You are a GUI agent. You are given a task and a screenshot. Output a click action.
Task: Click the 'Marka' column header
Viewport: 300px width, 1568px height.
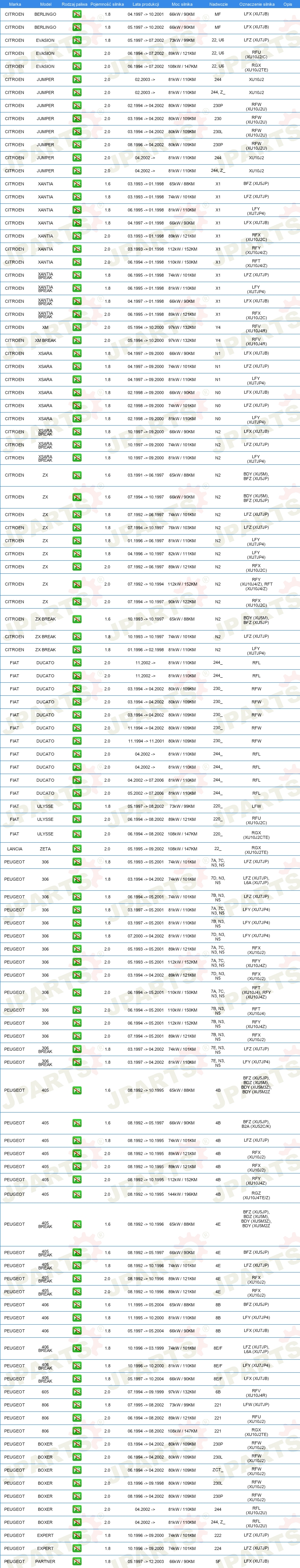(x=15, y=4)
